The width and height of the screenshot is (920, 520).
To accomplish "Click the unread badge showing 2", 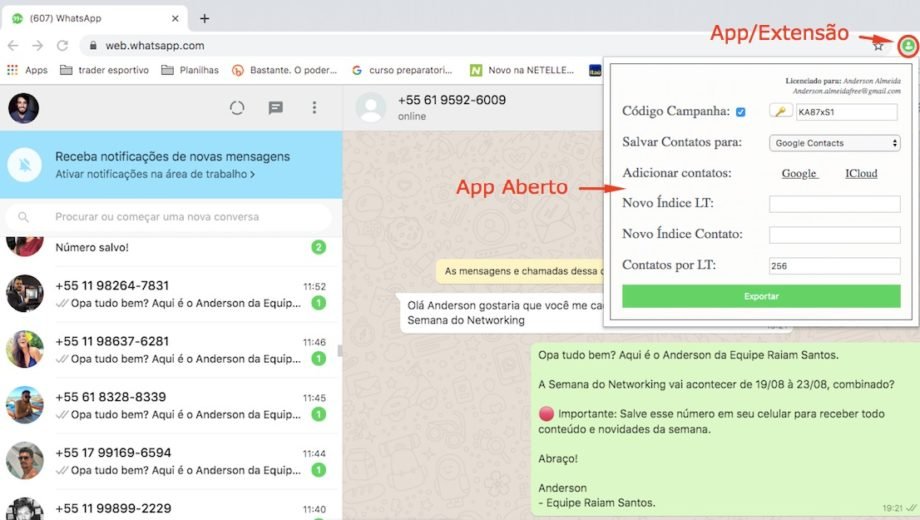I will coord(319,247).
